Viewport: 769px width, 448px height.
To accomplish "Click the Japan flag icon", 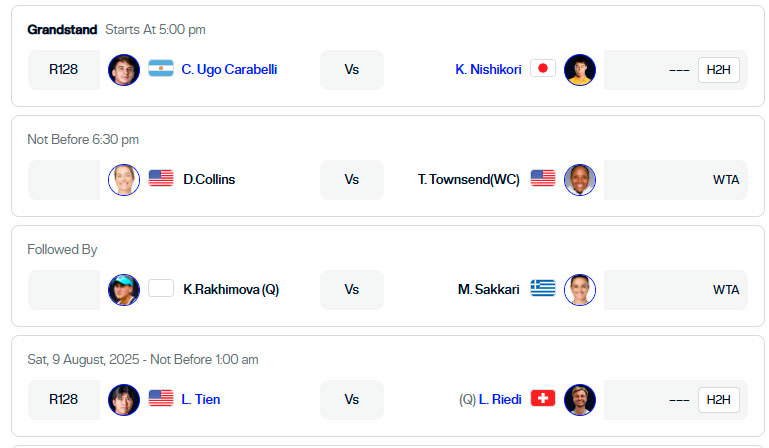I will click(542, 69).
